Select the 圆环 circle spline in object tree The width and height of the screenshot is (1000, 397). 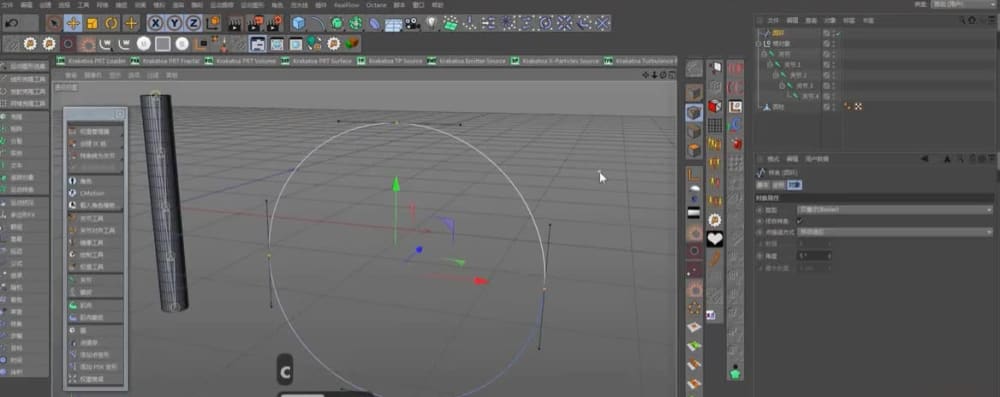click(x=777, y=33)
